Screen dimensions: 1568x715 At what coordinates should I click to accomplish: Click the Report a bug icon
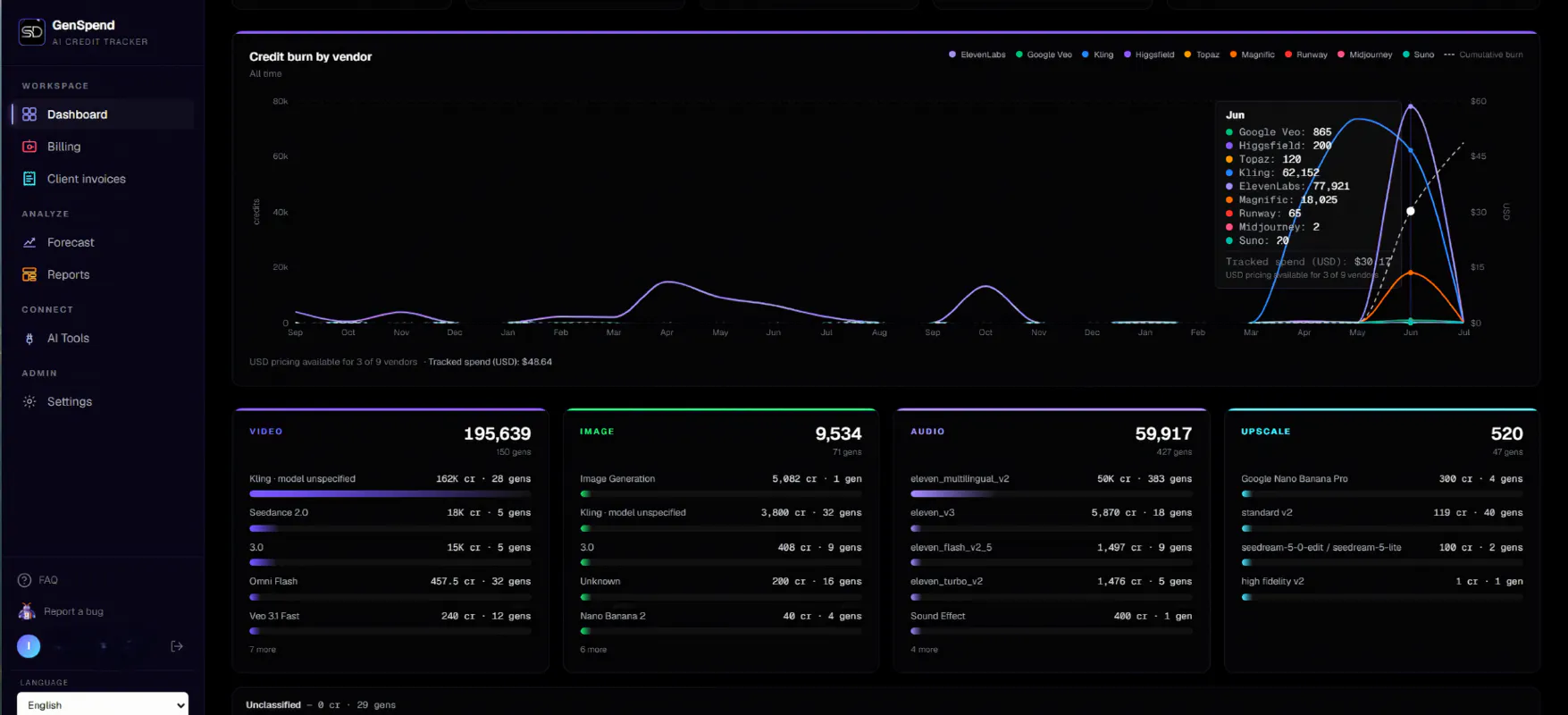click(27, 611)
